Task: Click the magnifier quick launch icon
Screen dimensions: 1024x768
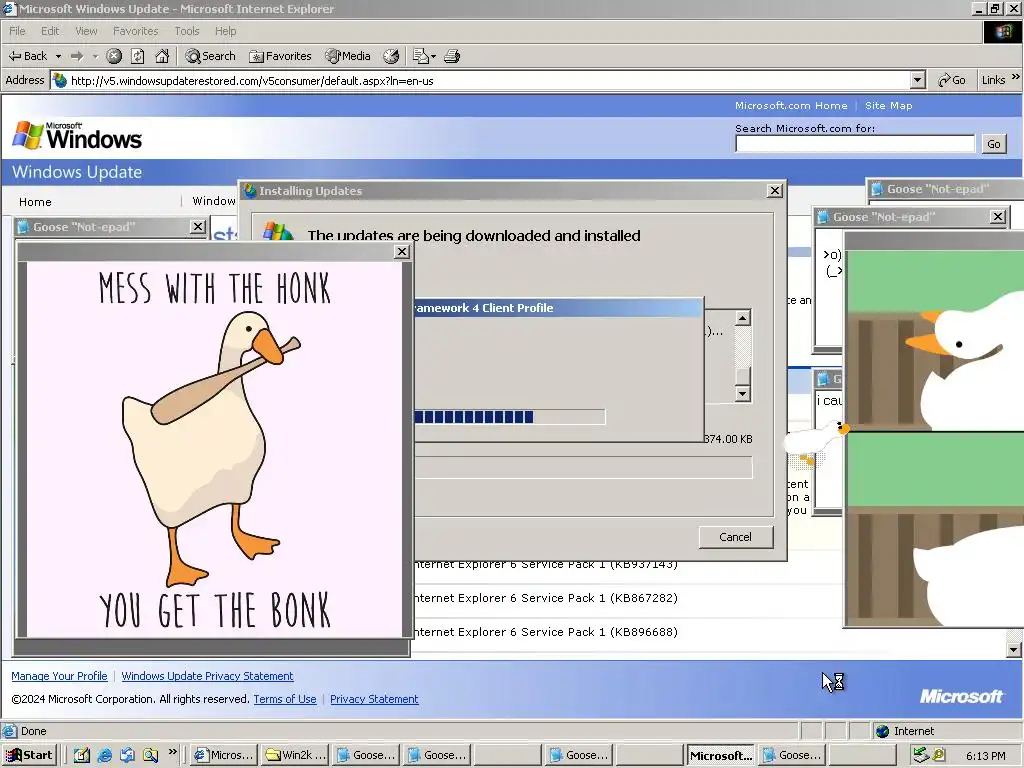Action: click(x=150, y=755)
